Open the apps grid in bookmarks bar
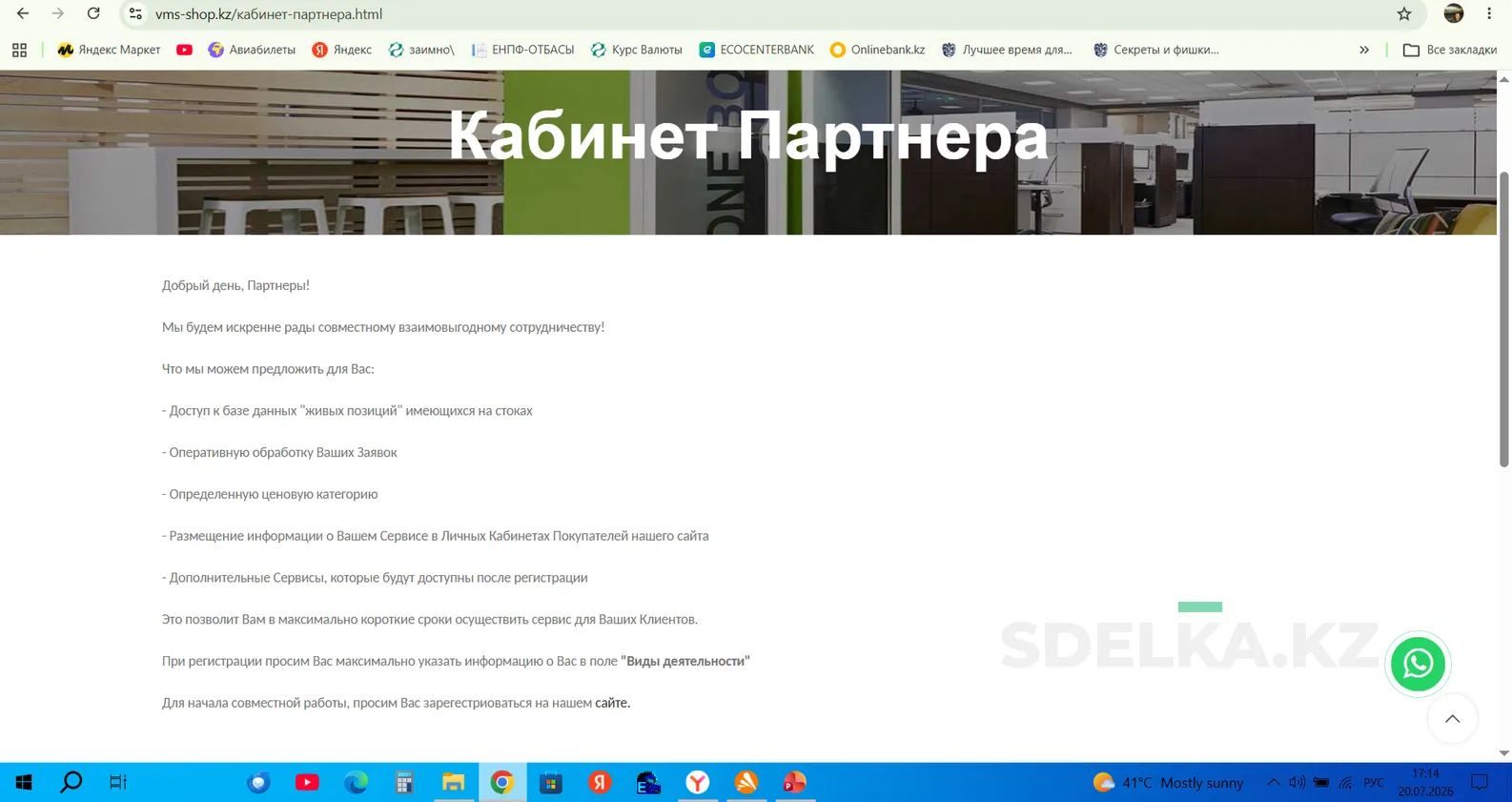The width and height of the screenshot is (1512, 802). pyautogui.click(x=19, y=50)
